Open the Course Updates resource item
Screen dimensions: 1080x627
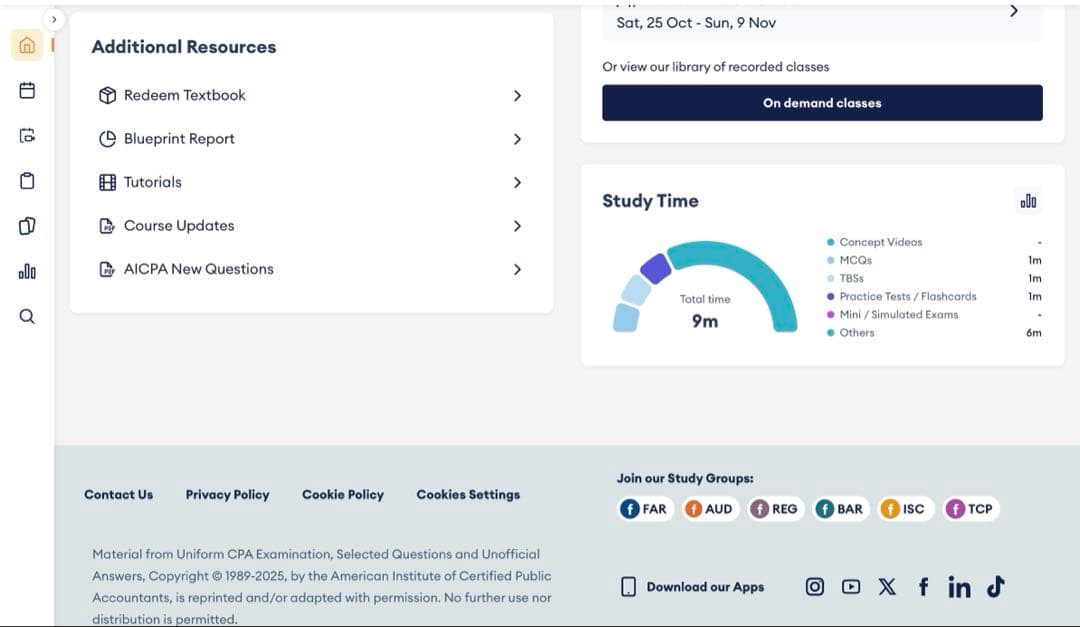178,226
